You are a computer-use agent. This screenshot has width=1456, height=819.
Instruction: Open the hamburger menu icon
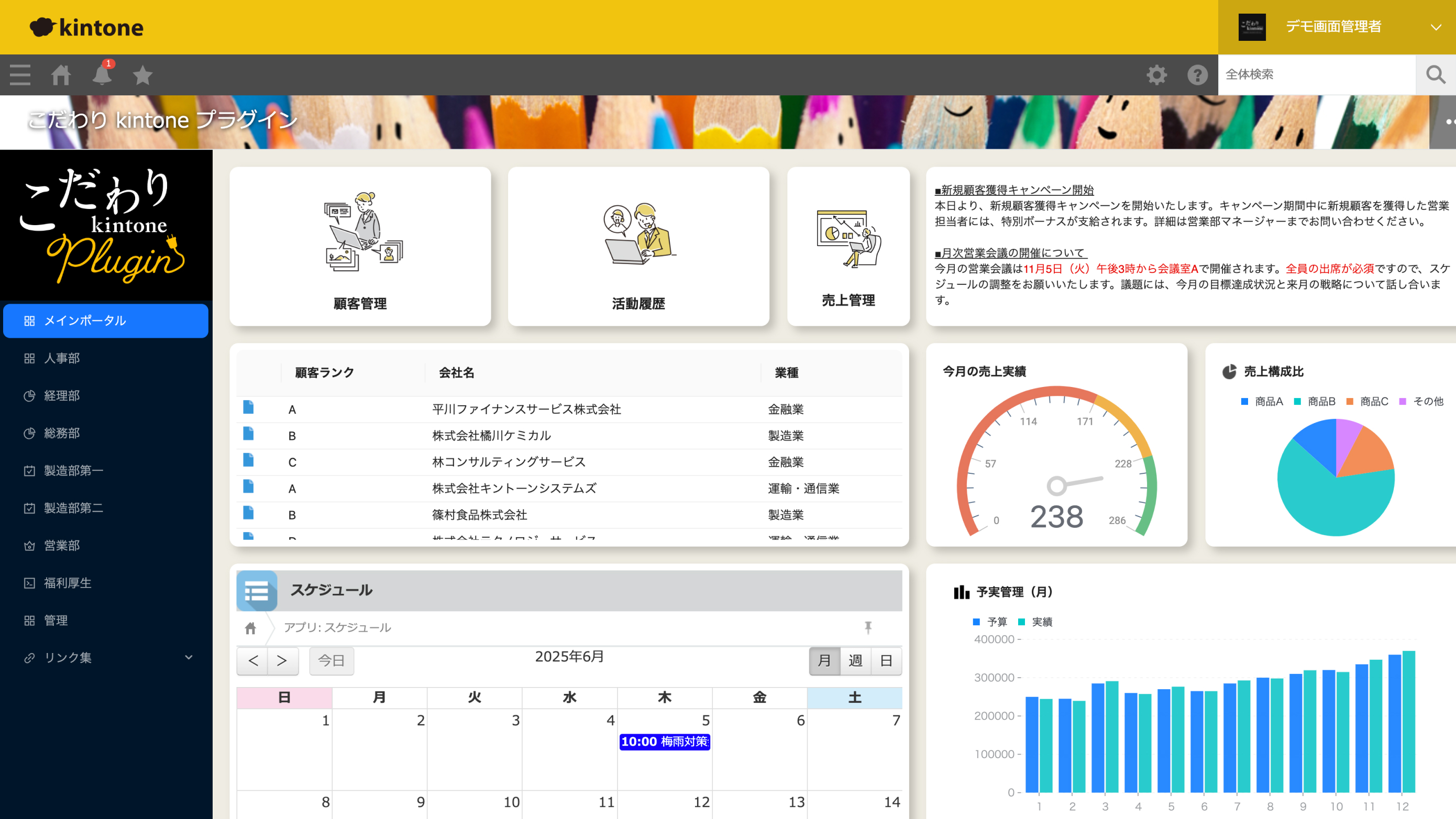pos(20,74)
